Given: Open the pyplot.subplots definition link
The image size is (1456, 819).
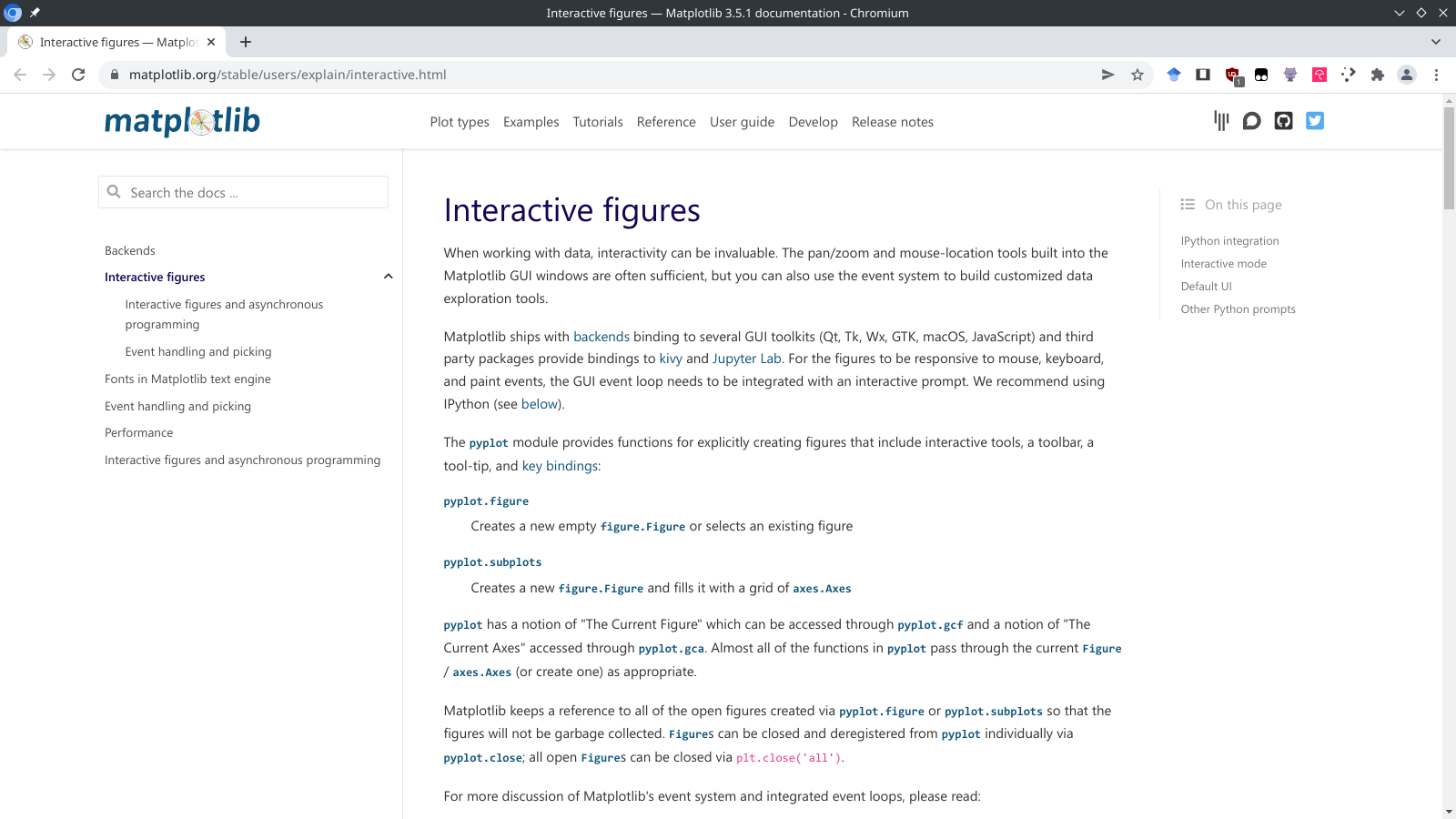Looking at the screenshot, I should point(492,562).
